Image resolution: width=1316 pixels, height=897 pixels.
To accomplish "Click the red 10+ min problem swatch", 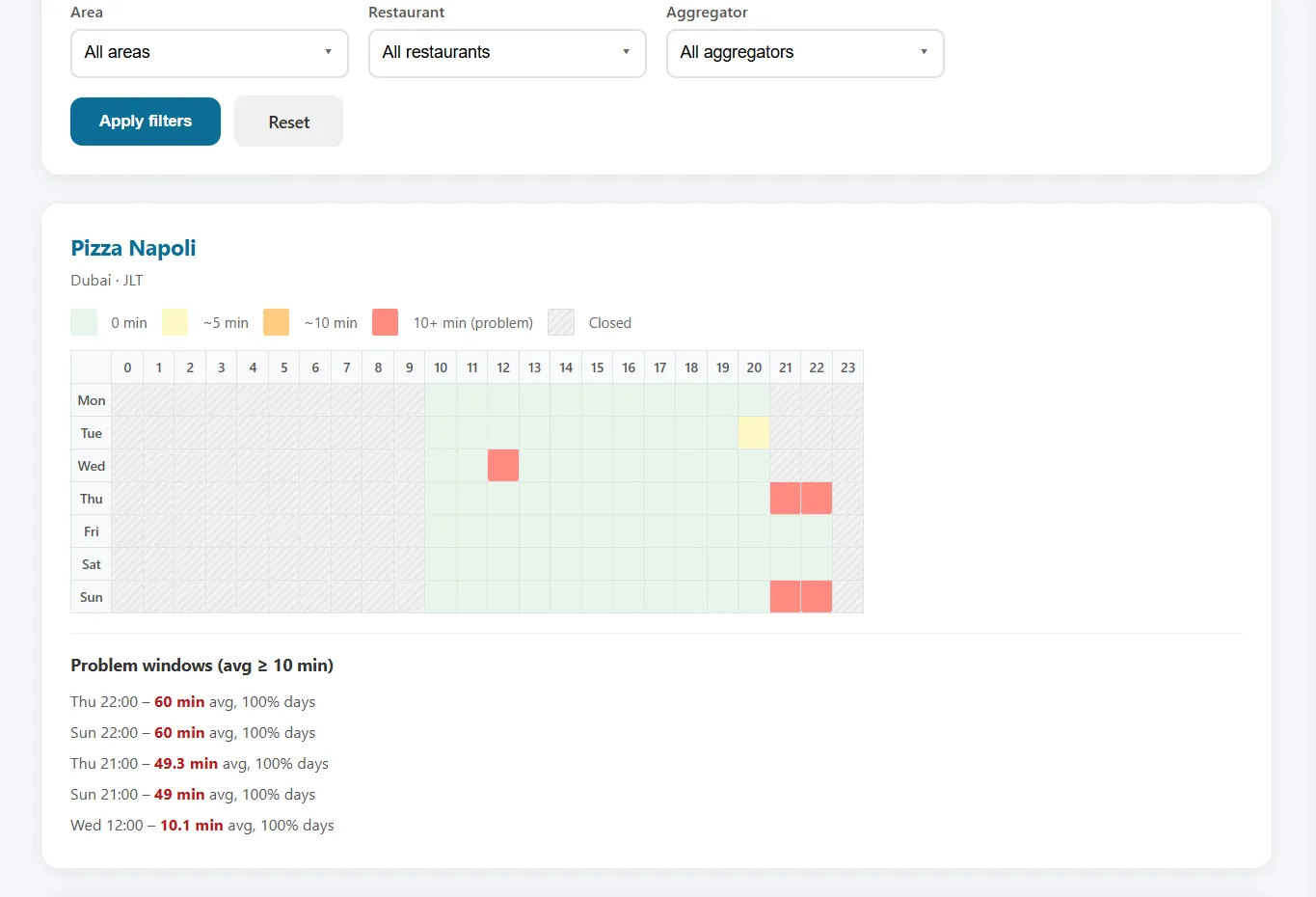I will coord(386,322).
